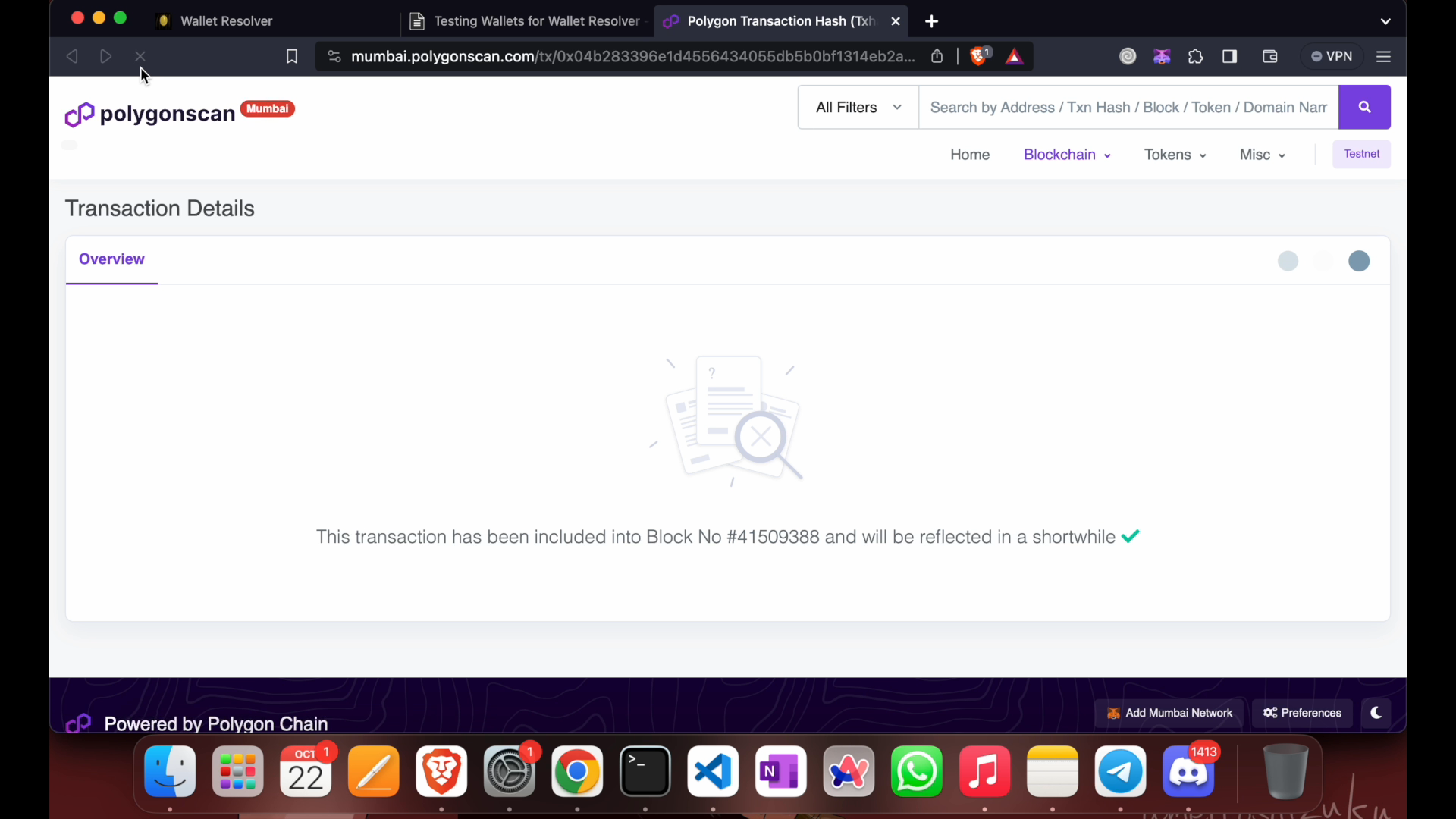
Task: Open Finder from the dock
Action: 170,772
